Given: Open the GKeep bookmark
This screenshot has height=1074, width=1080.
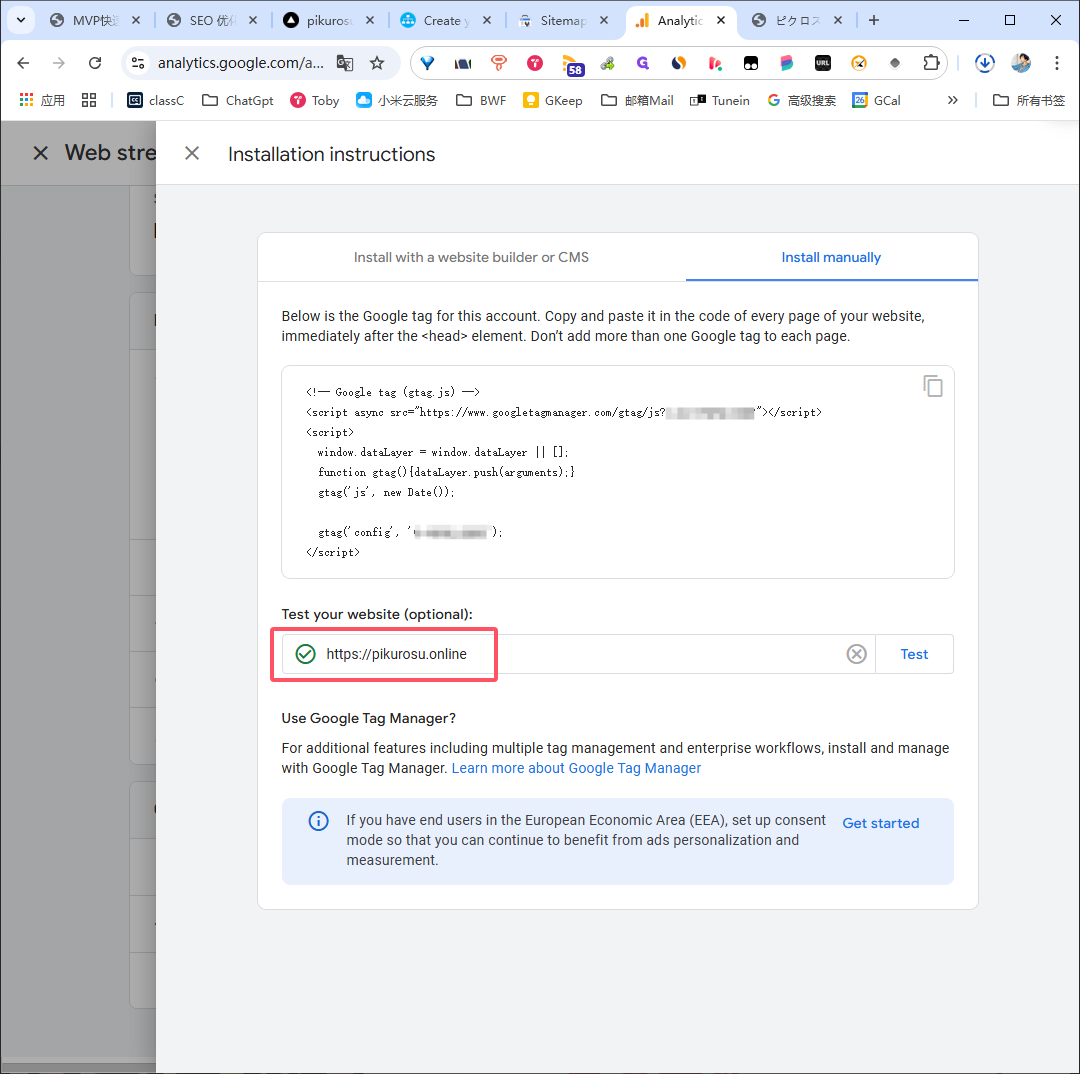Looking at the screenshot, I should tap(553, 101).
